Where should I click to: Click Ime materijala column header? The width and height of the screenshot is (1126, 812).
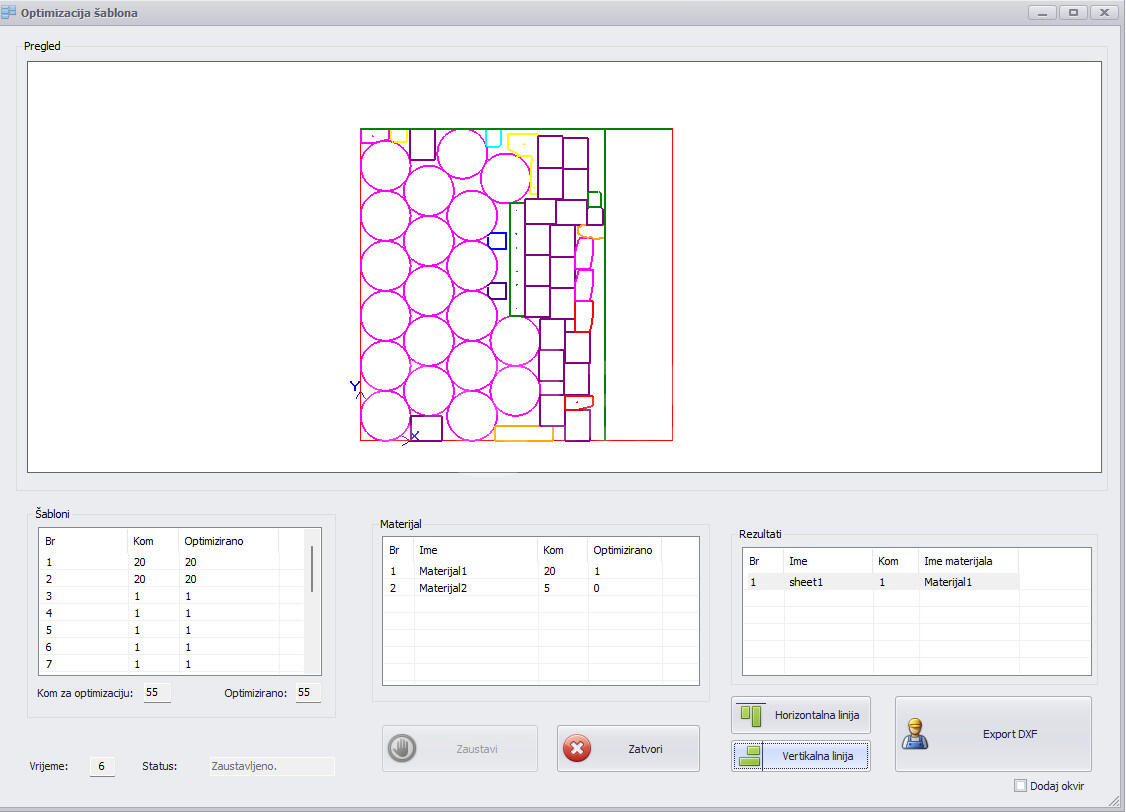(x=966, y=561)
